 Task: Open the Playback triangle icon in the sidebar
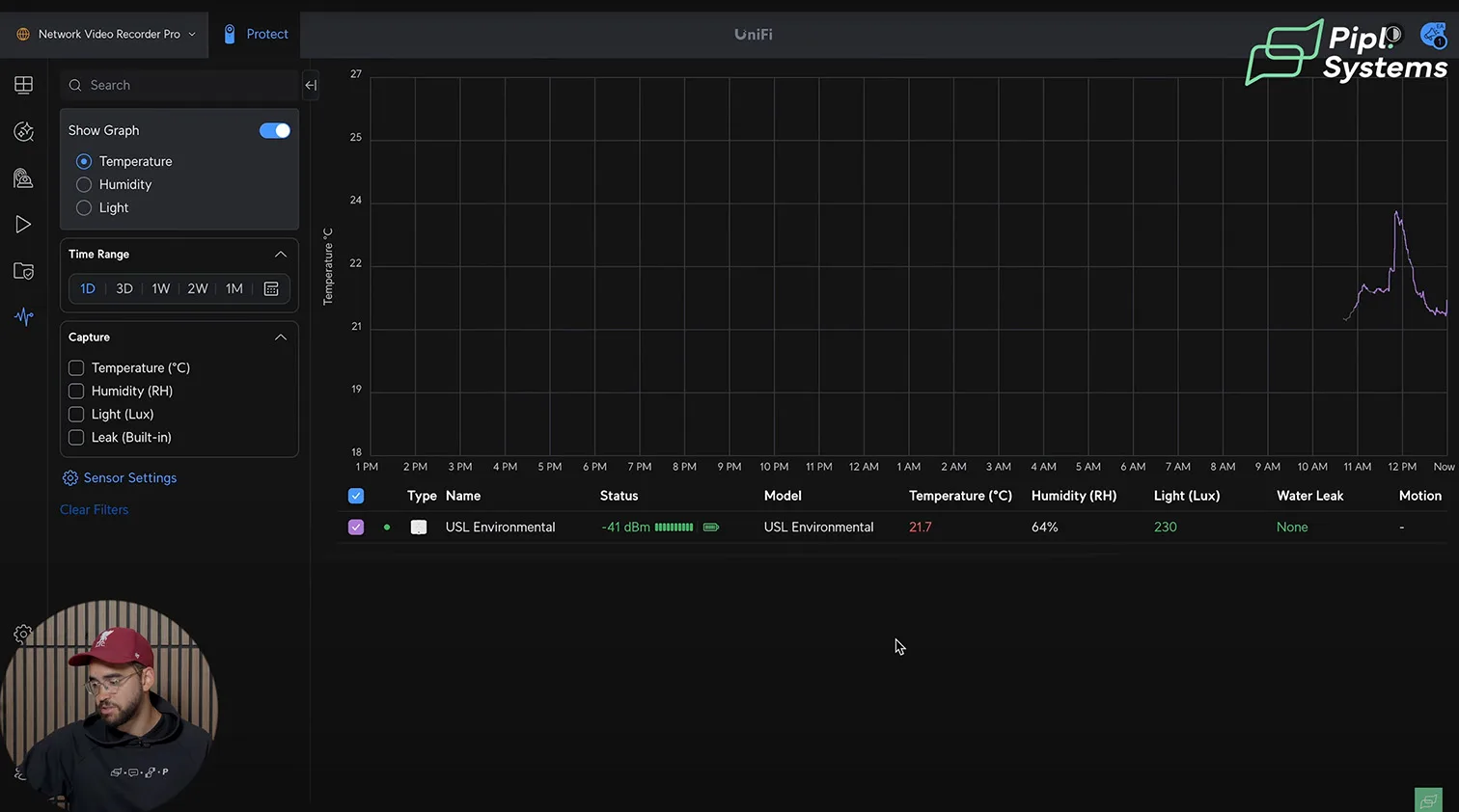pyautogui.click(x=23, y=225)
